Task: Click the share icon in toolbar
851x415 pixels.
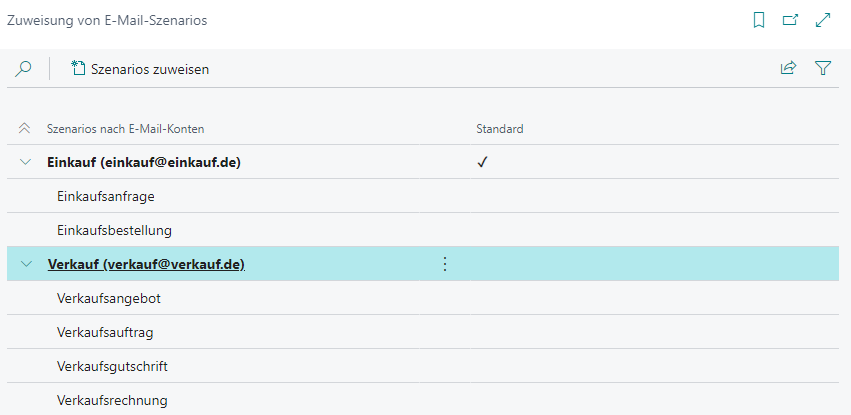Action: coord(788,68)
